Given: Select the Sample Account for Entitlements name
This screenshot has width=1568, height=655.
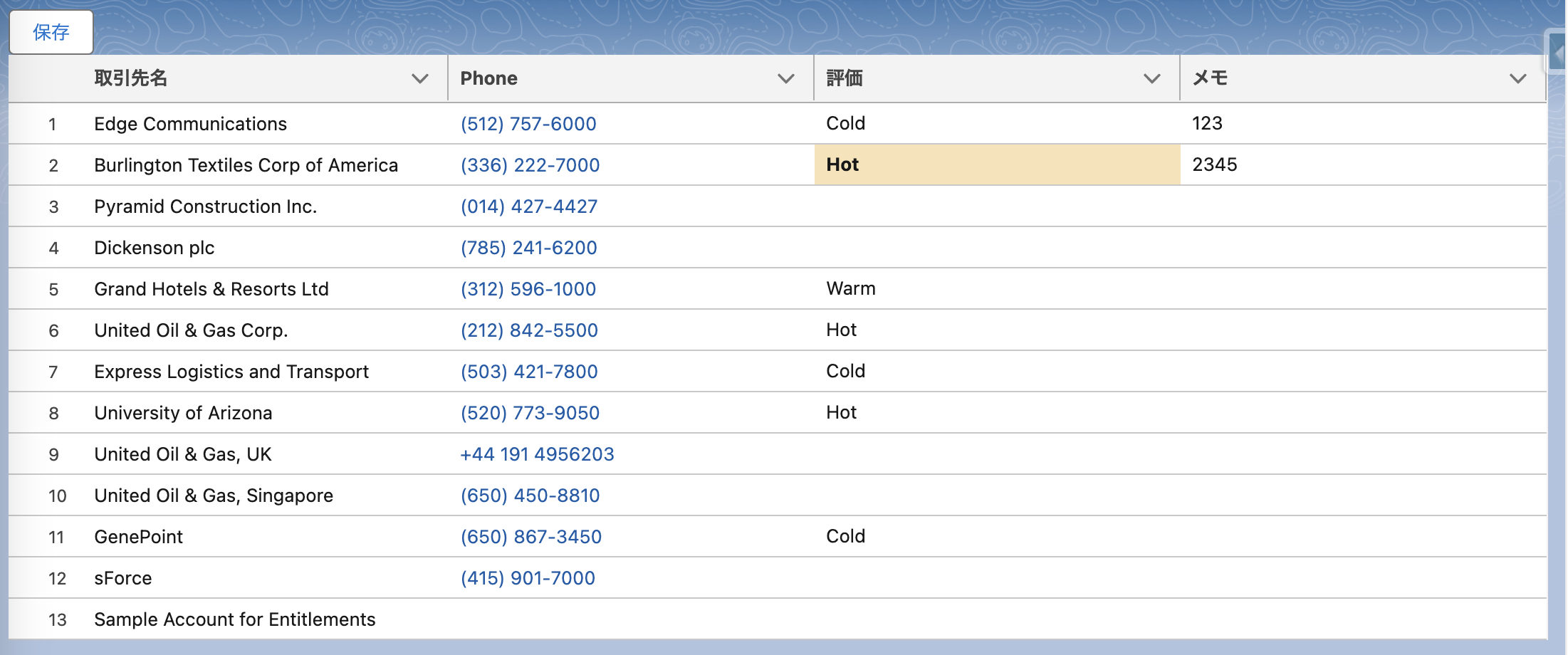Looking at the screenshot, I should (x=235, y=619).
